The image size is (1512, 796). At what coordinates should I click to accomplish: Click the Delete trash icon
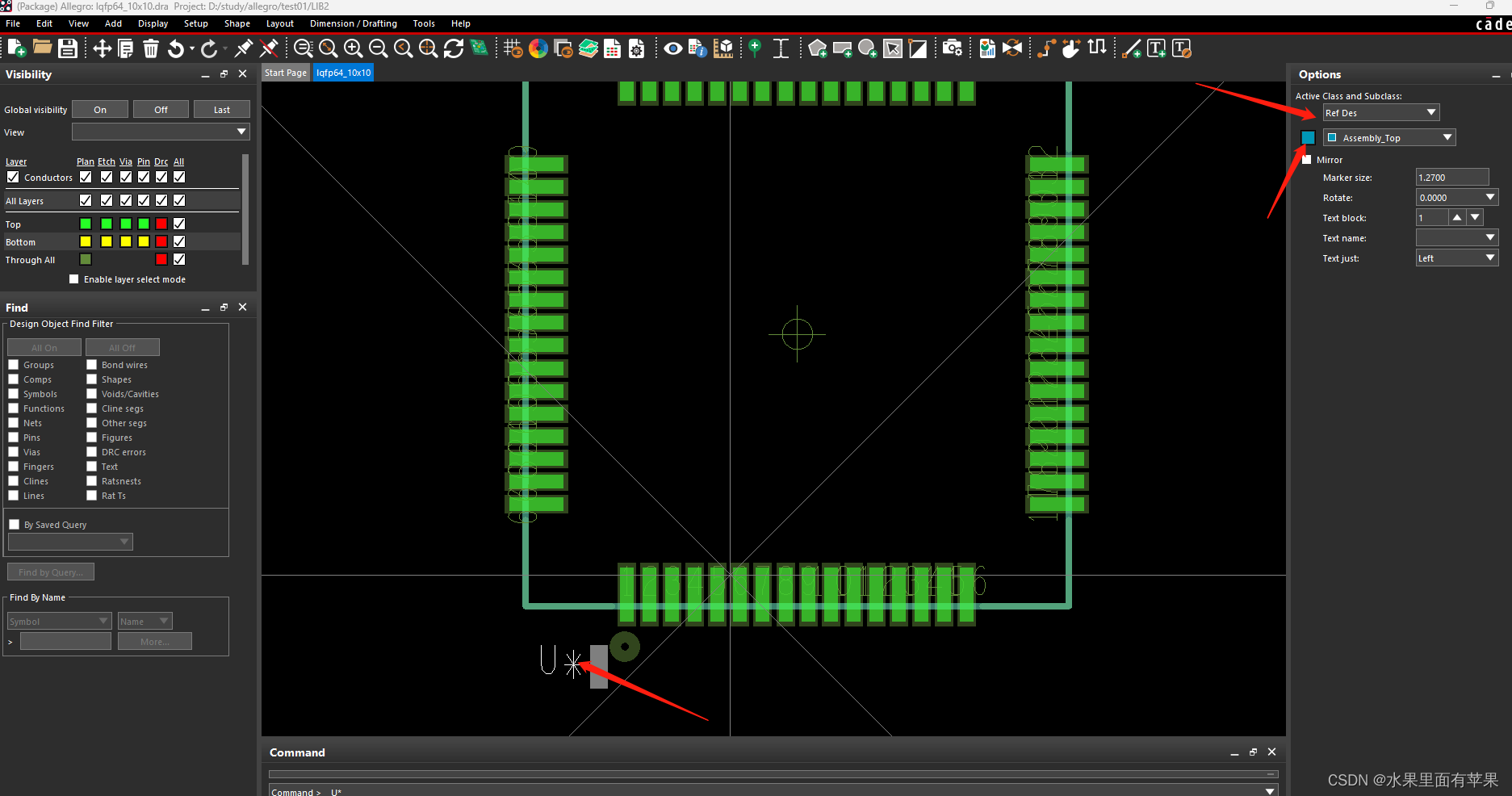(x=151, y=48)
